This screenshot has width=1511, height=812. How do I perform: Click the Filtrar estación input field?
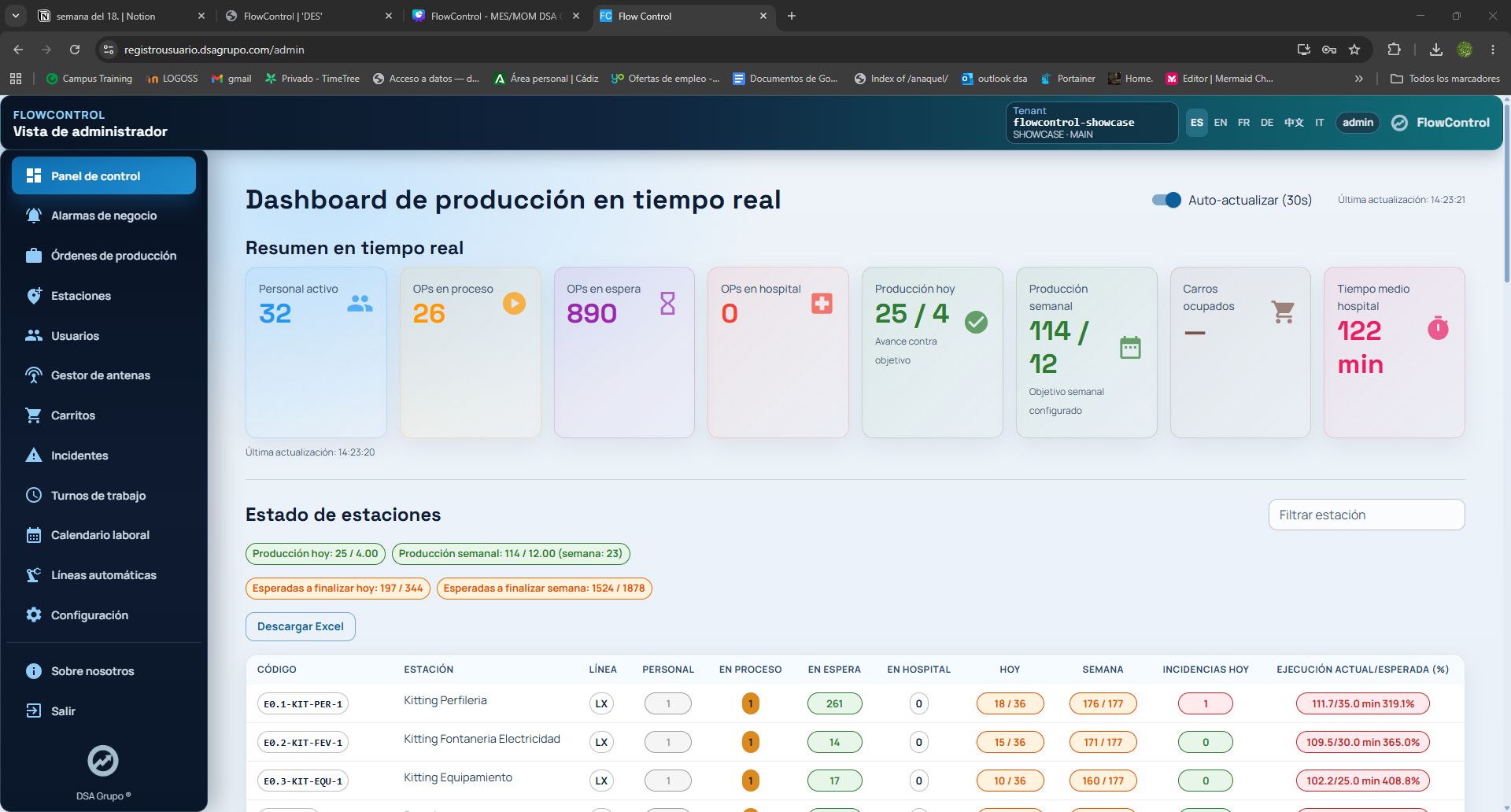point(1366,515)
